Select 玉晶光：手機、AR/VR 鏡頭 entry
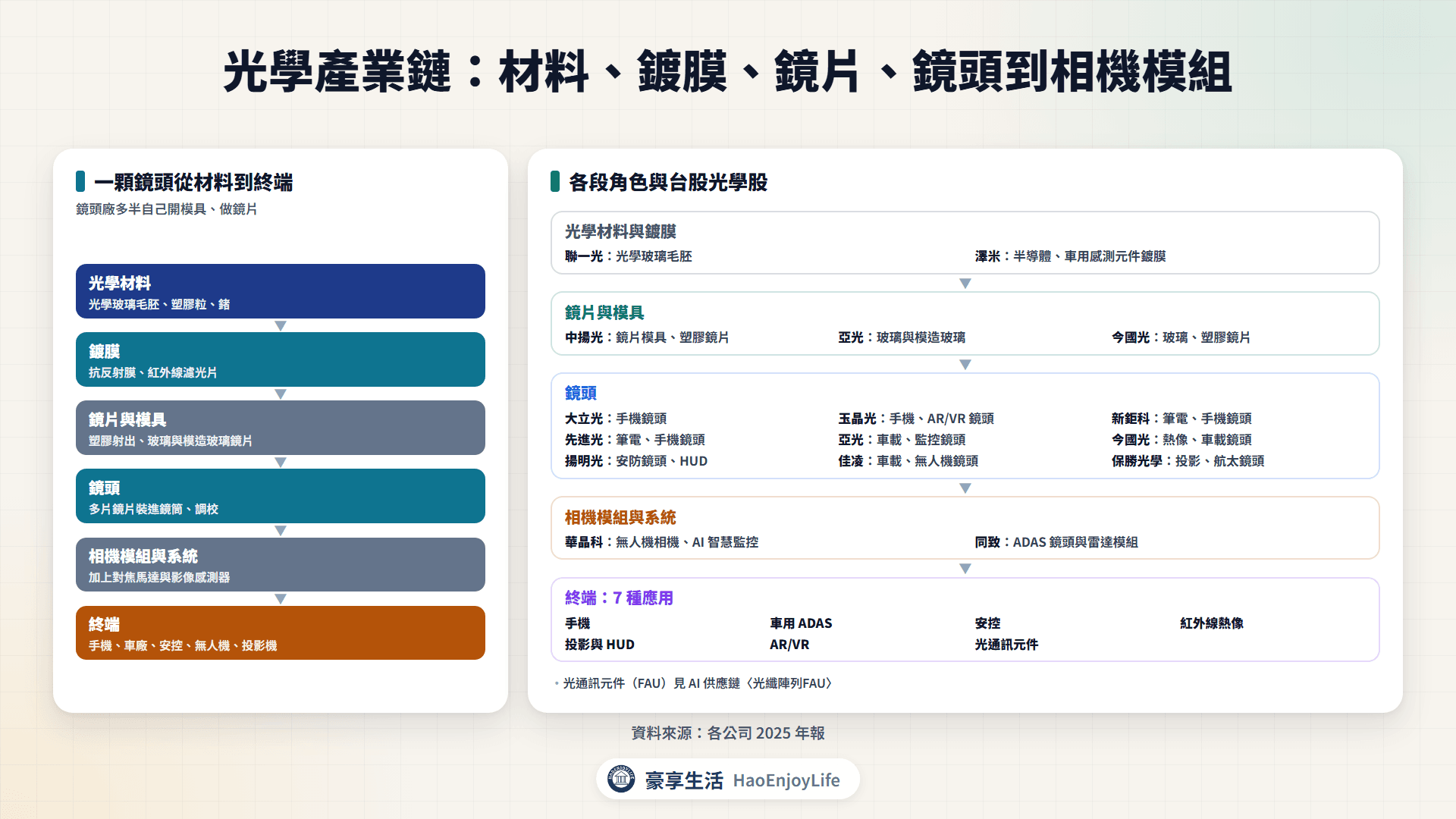Screen dimensions: 1456x819 916,419
